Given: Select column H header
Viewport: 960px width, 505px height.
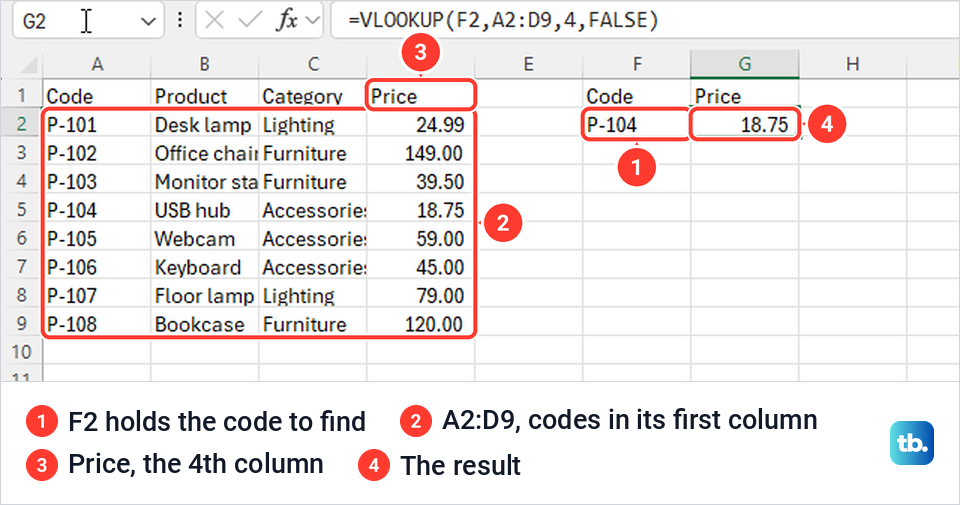Looking at the screenshot, I should pos(852,64).
